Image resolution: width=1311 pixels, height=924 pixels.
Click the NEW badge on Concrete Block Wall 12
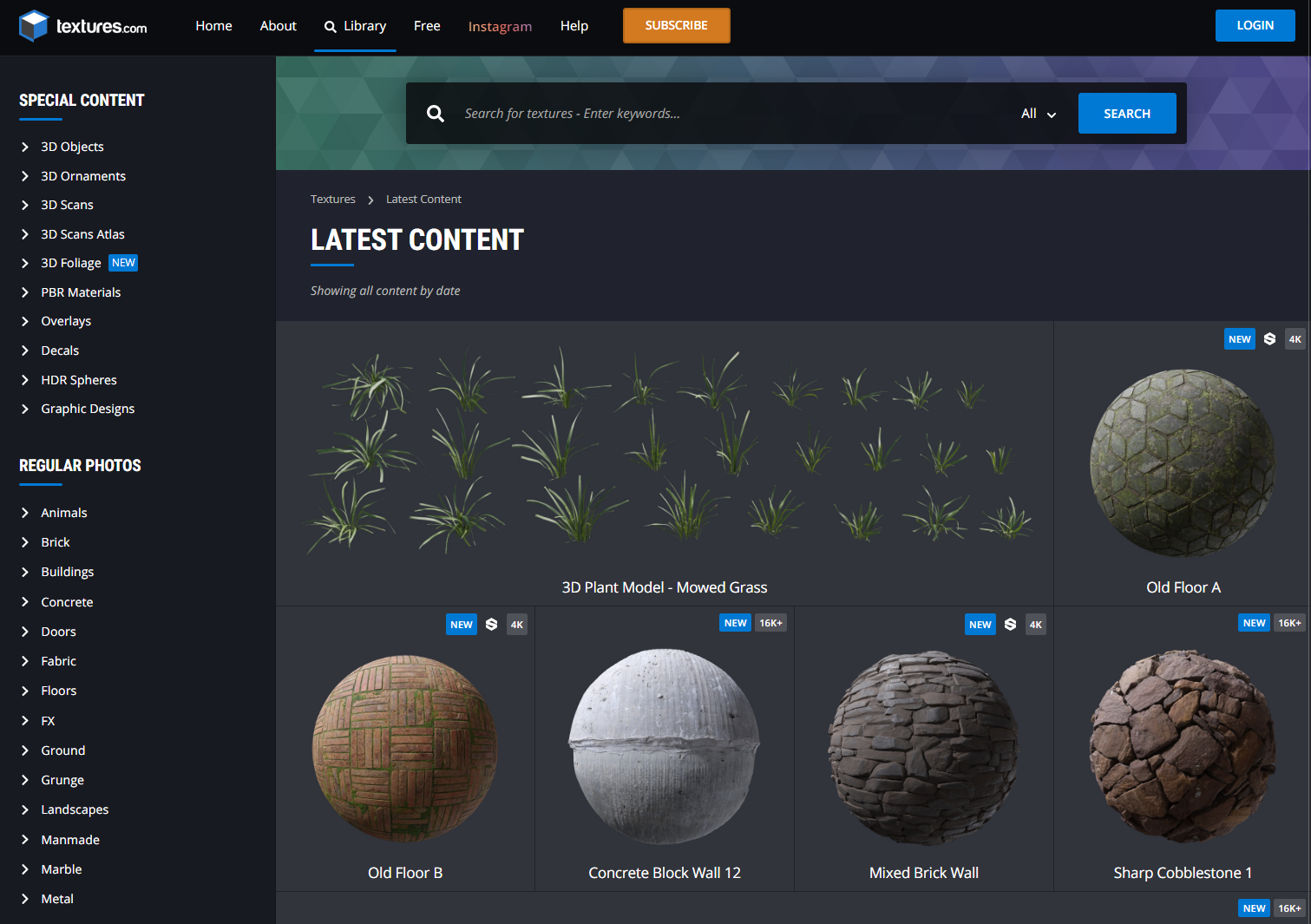(x=734, y=622)
